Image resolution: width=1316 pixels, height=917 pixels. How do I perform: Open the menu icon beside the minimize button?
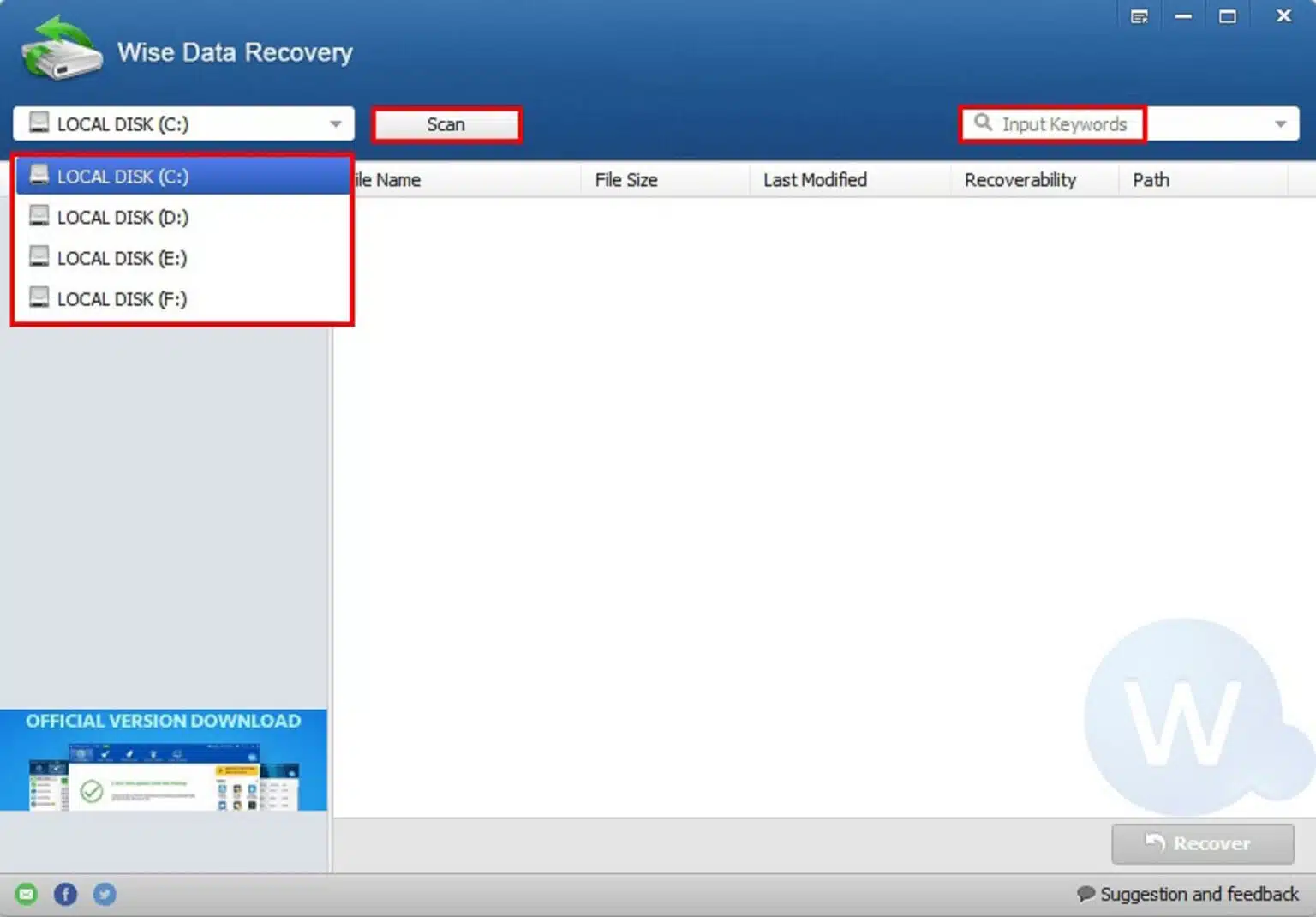pyautogui.click(x=1139, y=16)
